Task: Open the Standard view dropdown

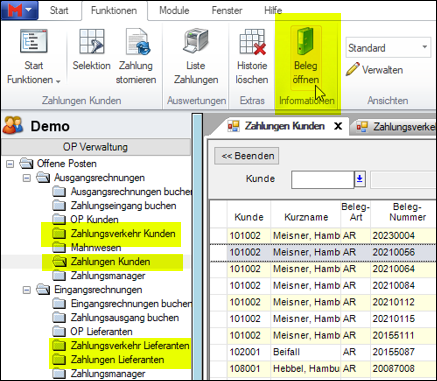Action: point(425,47)
